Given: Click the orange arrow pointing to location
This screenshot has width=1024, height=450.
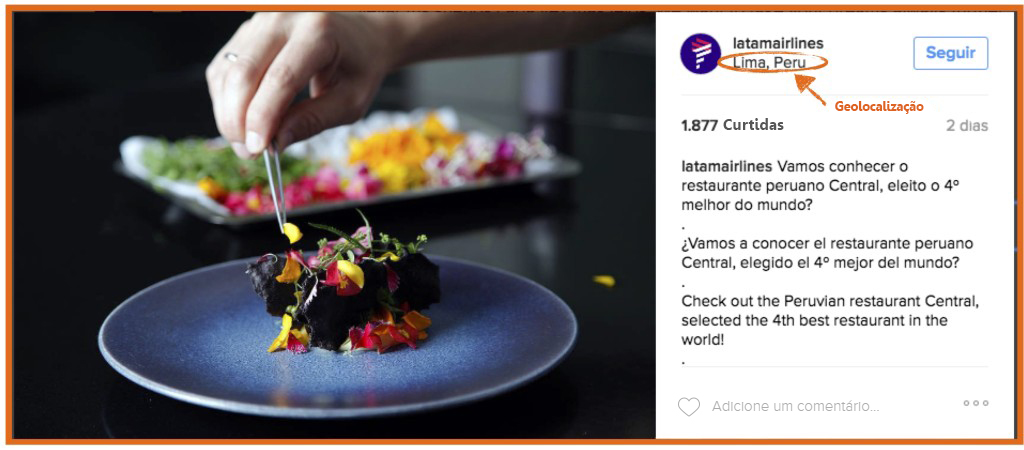Looking at the screenshot, I should pos(810,89).
